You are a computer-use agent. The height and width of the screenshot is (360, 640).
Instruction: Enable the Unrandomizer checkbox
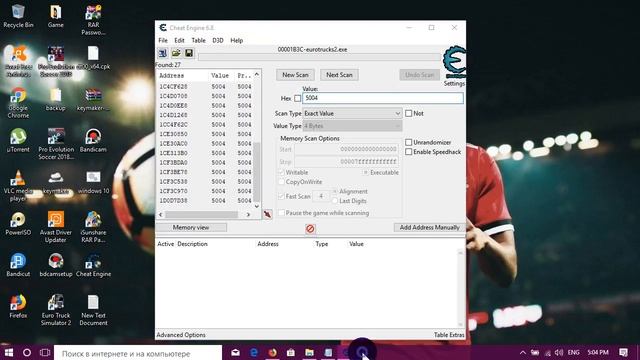click(x=409, y=142)
